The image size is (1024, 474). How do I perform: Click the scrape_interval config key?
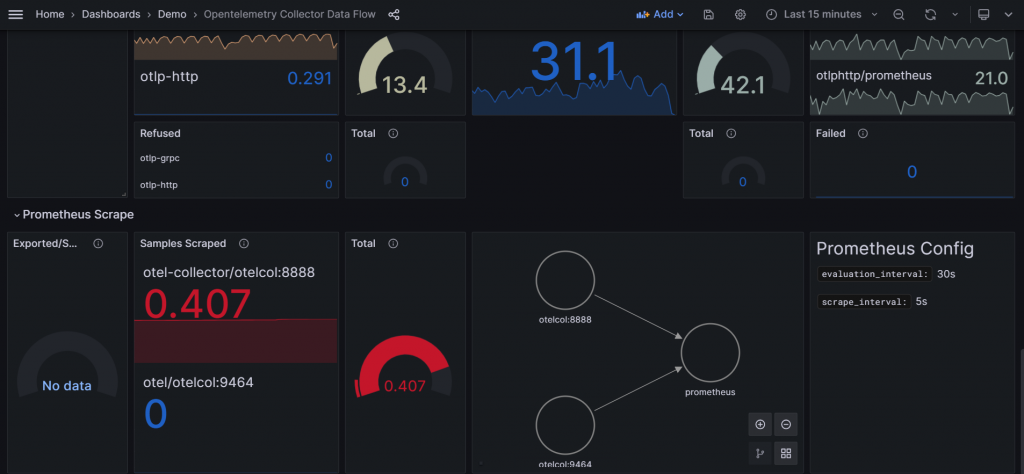(x=863, y=302)
